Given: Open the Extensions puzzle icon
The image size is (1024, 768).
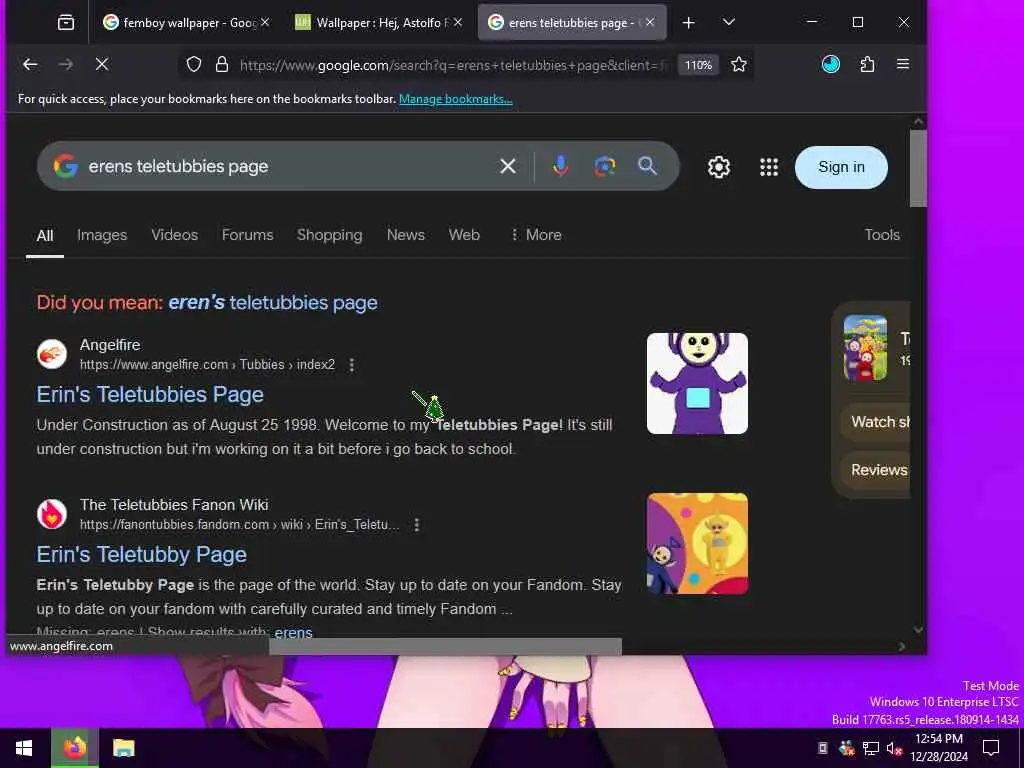Looking at the screenshot, I should click(x=867, y=64).
